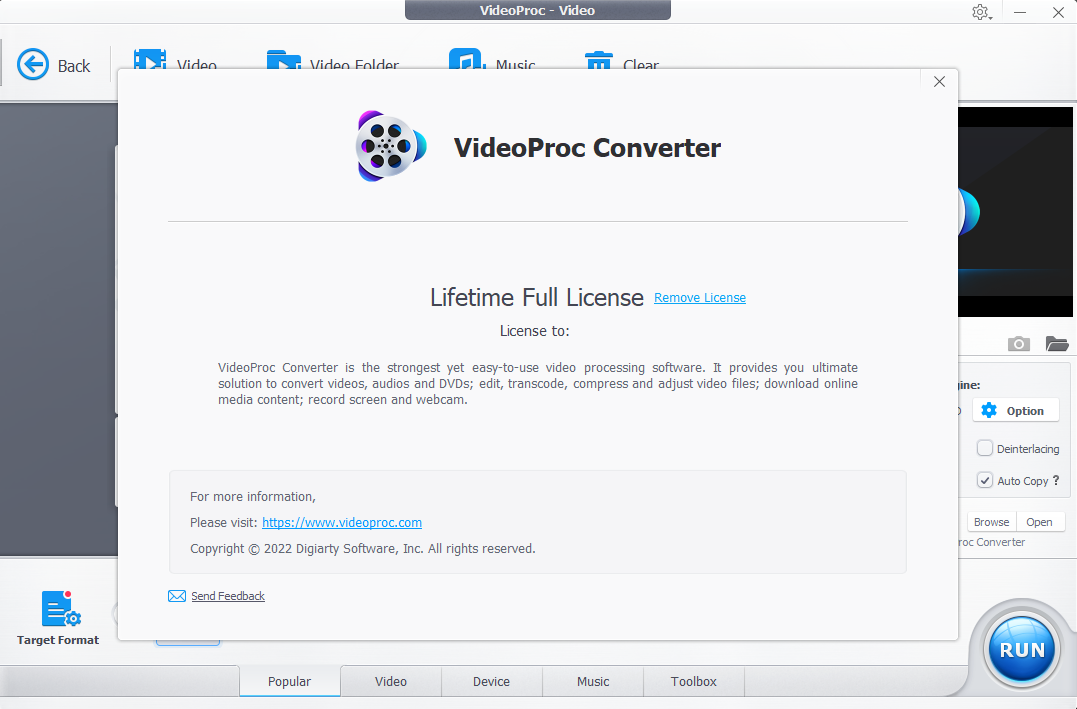Screen dimensions: 1077x709
Task: Click the 'Lifetime Full License' text
Action: tap(536, 297)
